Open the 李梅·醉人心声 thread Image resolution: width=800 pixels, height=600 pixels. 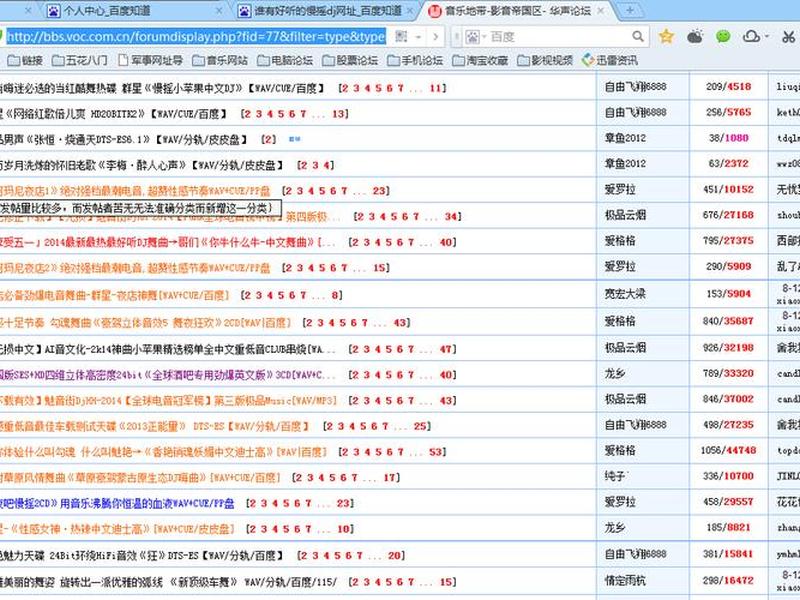pyautogui.click(x=141, y=165)
